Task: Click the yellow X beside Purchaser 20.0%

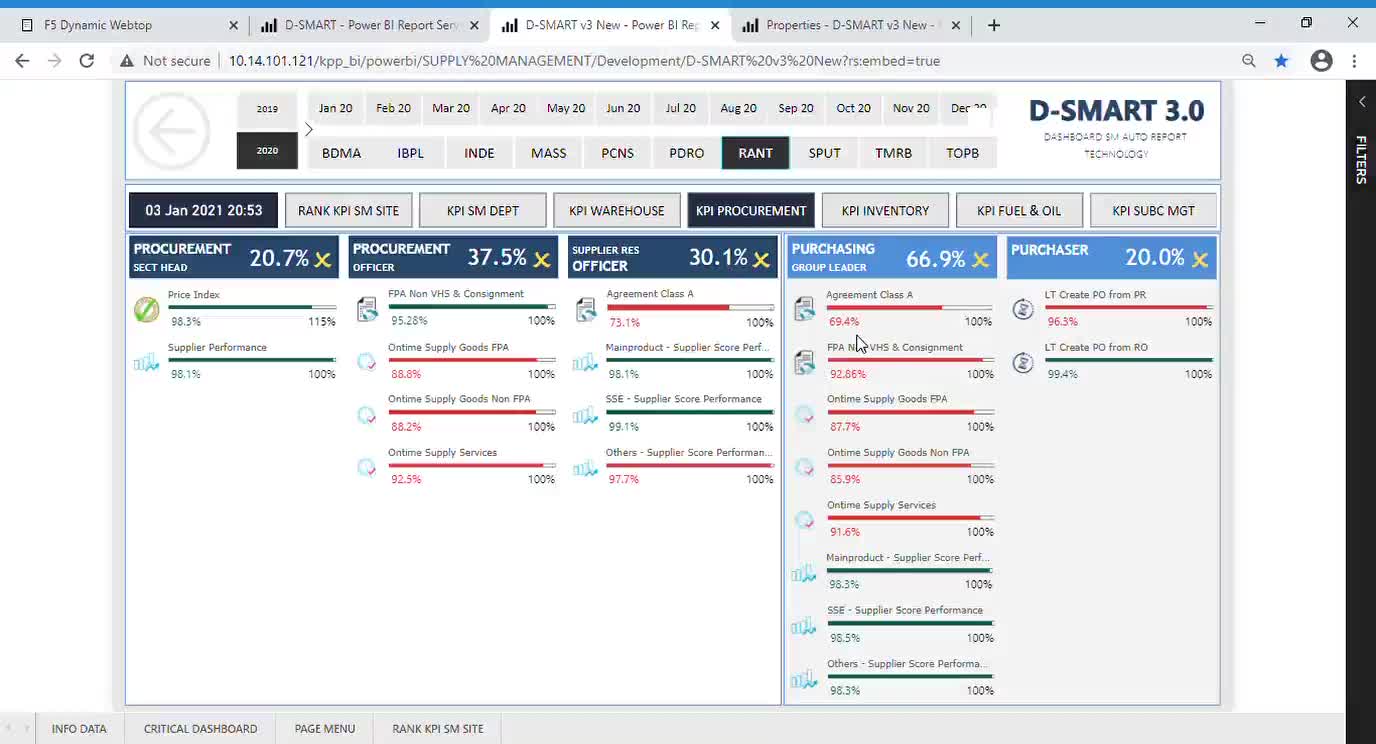Action: (1199, 260)
